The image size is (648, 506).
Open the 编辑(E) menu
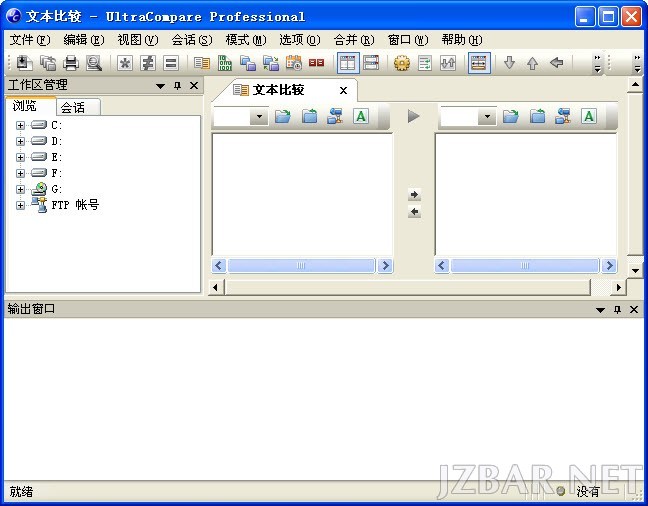click(x=84, y=40)
